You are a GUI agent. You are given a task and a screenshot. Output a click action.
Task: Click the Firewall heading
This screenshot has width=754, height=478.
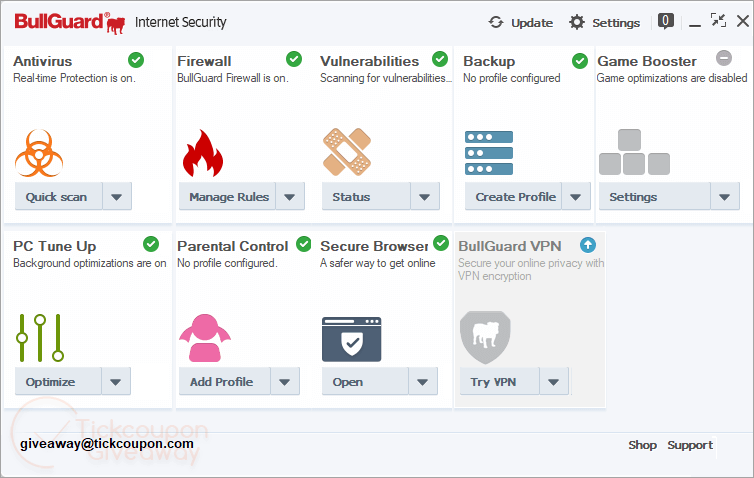(x=204, y=61)
